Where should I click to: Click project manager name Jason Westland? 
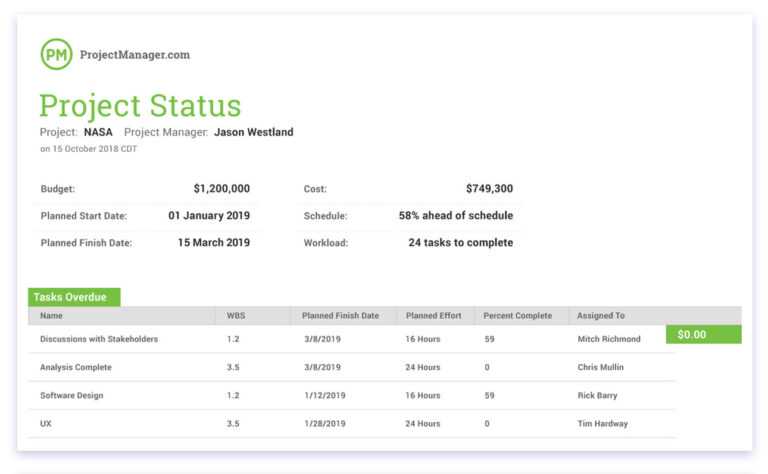coord(253,132)
